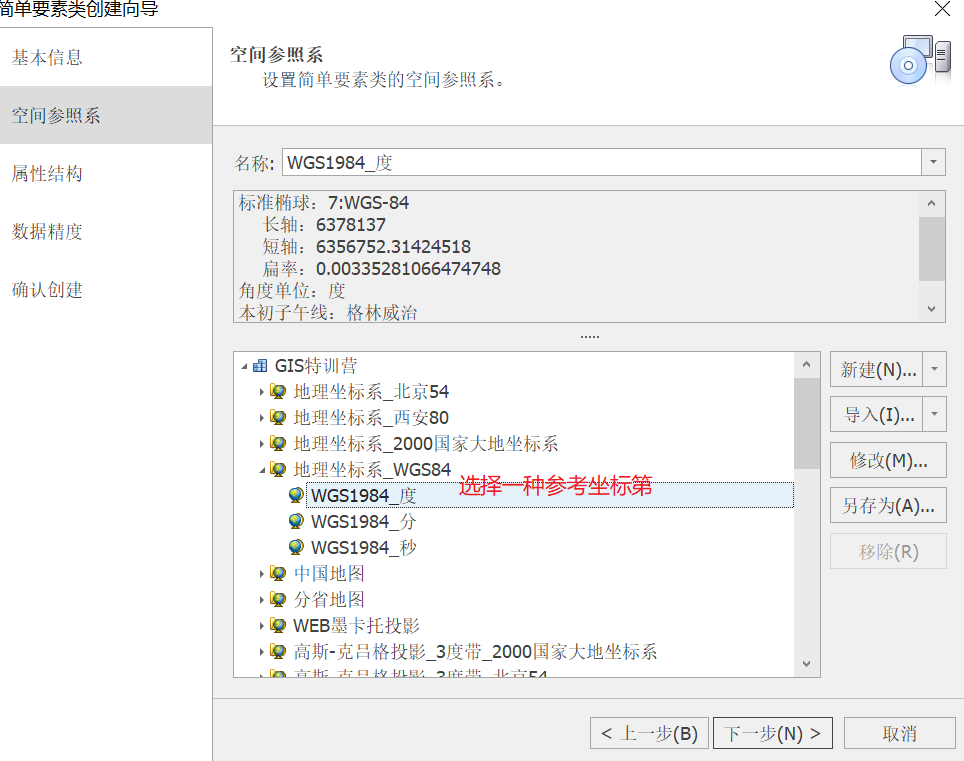Viewport: 964px width, 761px height.
Task: Select the 分省地图 label
Action: (x=329, y=599)
